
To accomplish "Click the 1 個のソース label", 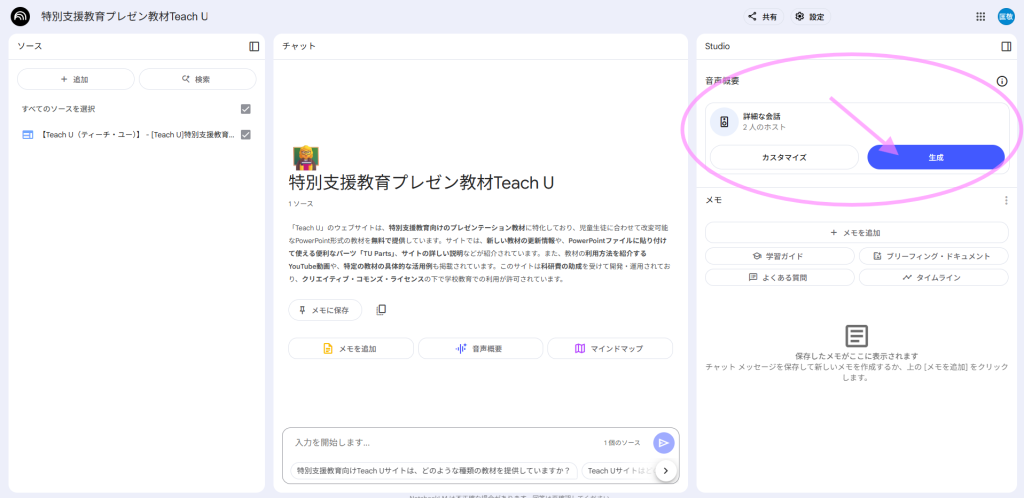I will 622,443.
